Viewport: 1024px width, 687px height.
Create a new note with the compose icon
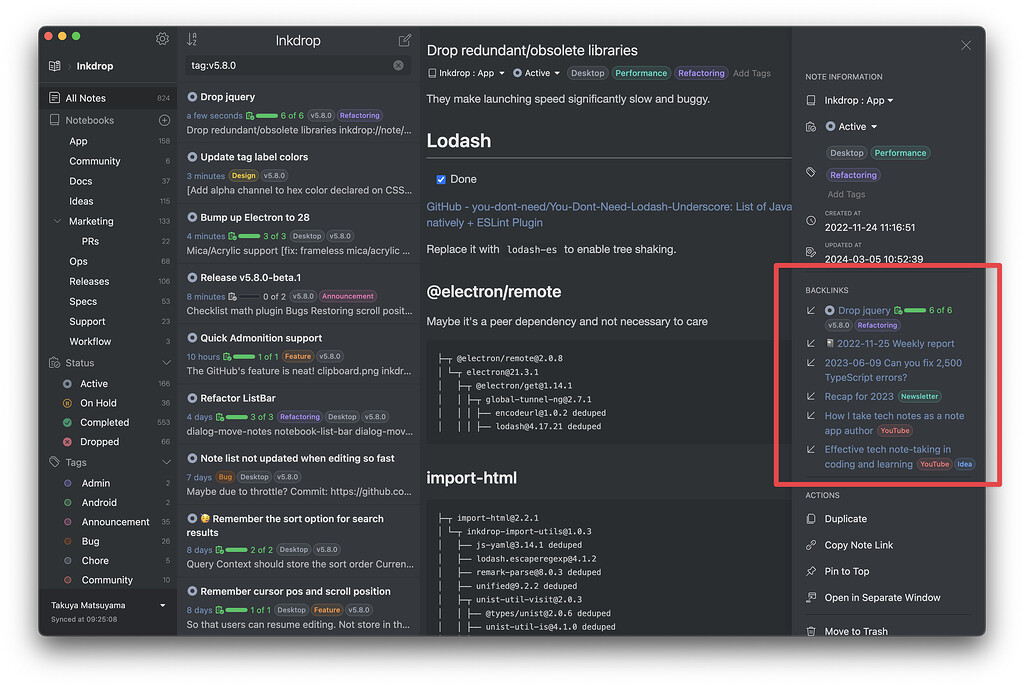pos(404,39)
